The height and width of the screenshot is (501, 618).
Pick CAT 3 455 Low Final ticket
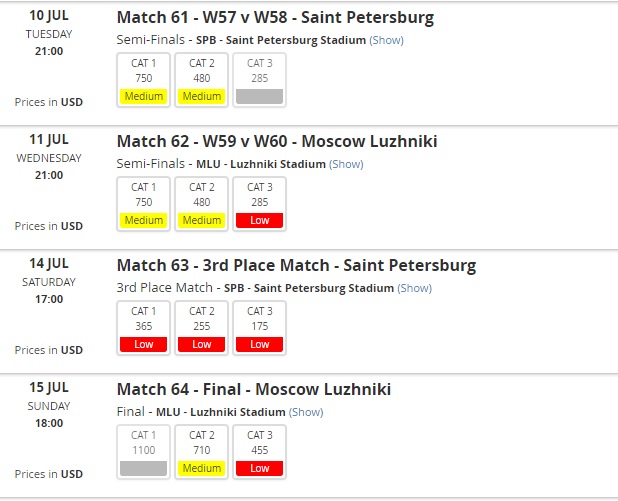259,452
